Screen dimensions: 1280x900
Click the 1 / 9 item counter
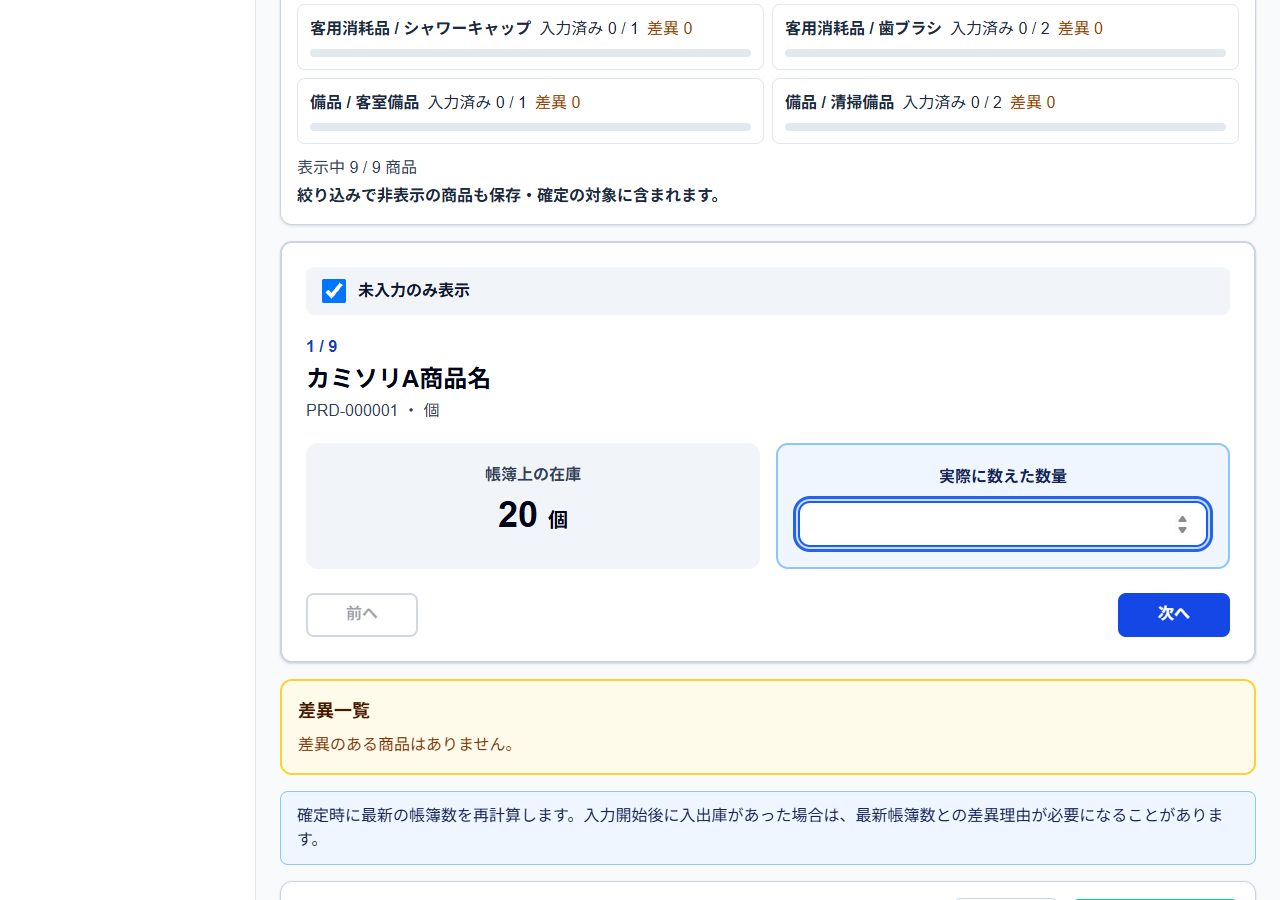pos(322,347)
